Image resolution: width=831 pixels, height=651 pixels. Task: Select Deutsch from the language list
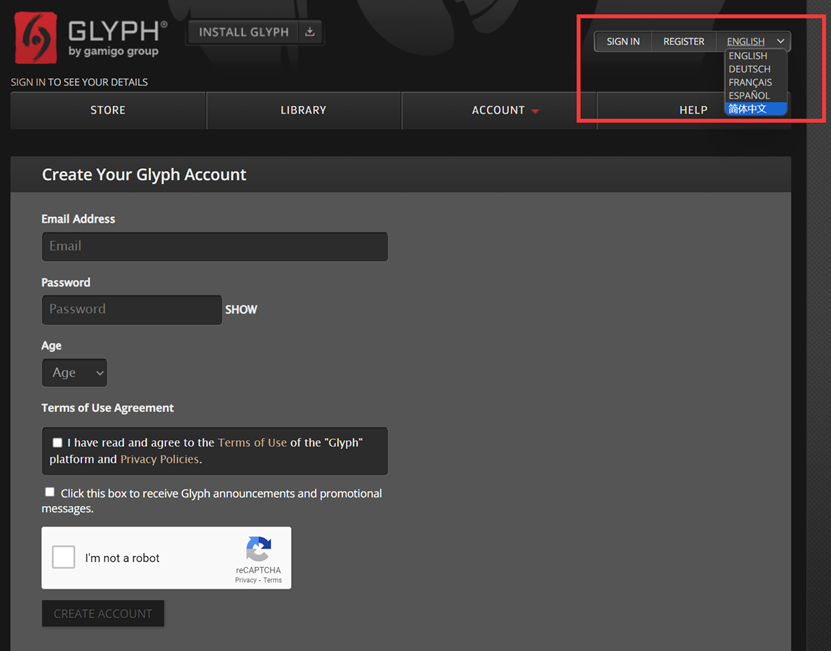(749, 69)
